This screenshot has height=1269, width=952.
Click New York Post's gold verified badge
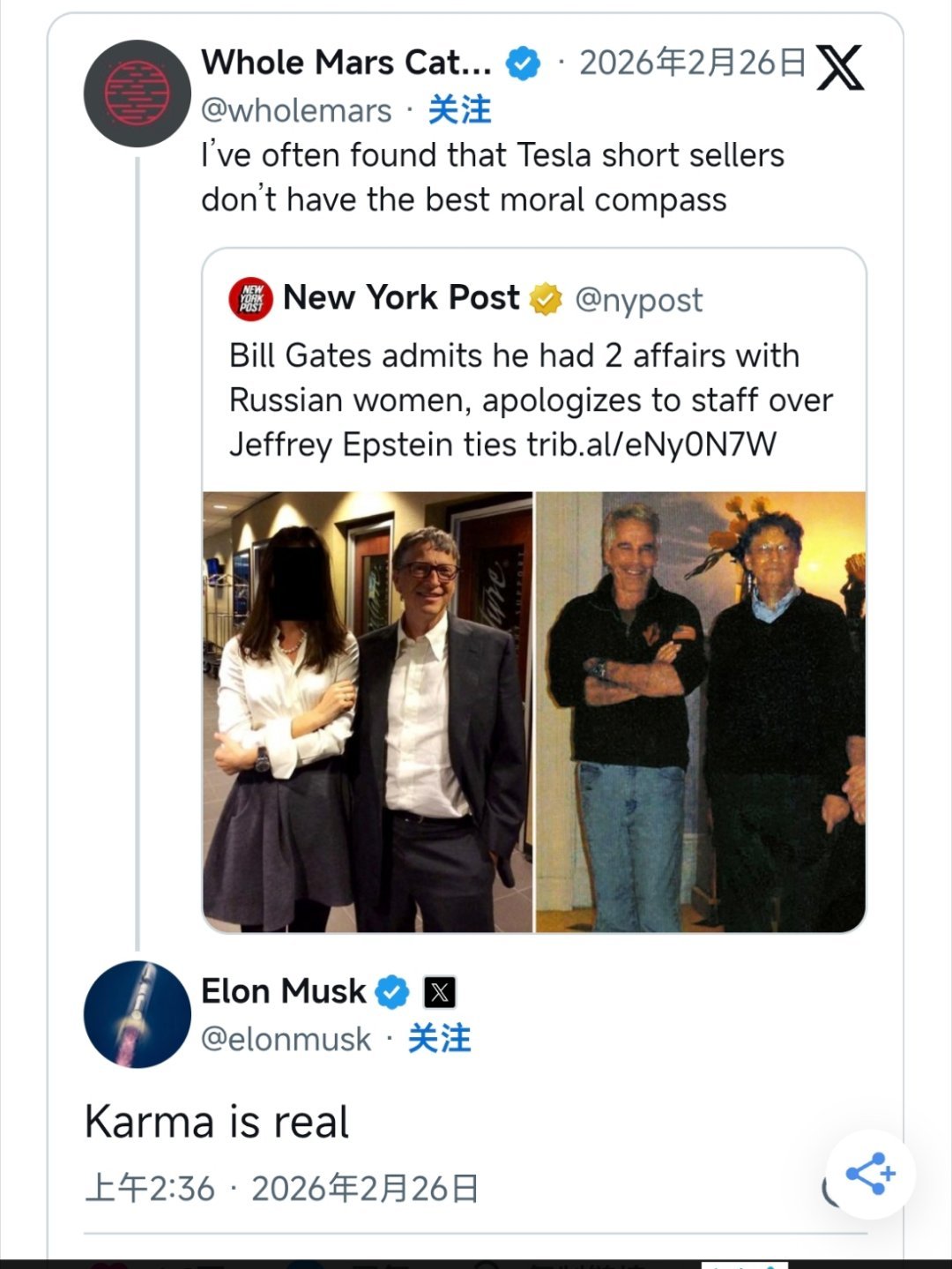tap(546, 299)
